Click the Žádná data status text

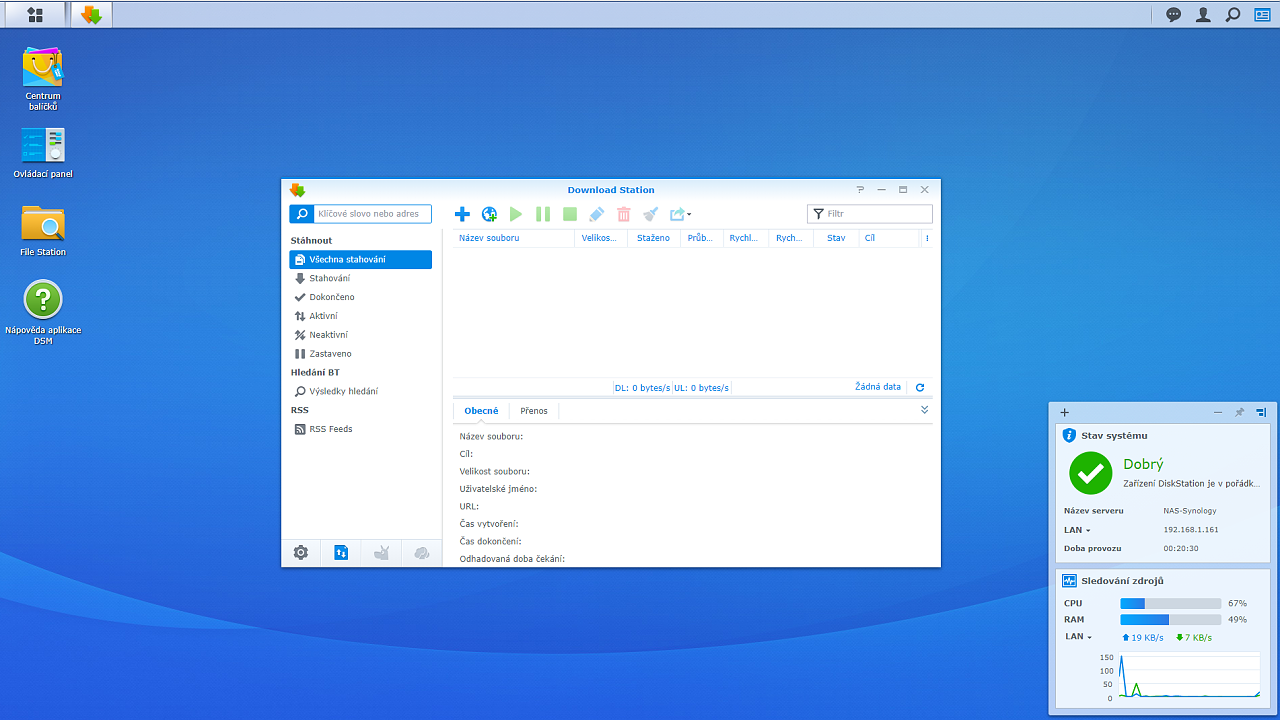point(878,387)
